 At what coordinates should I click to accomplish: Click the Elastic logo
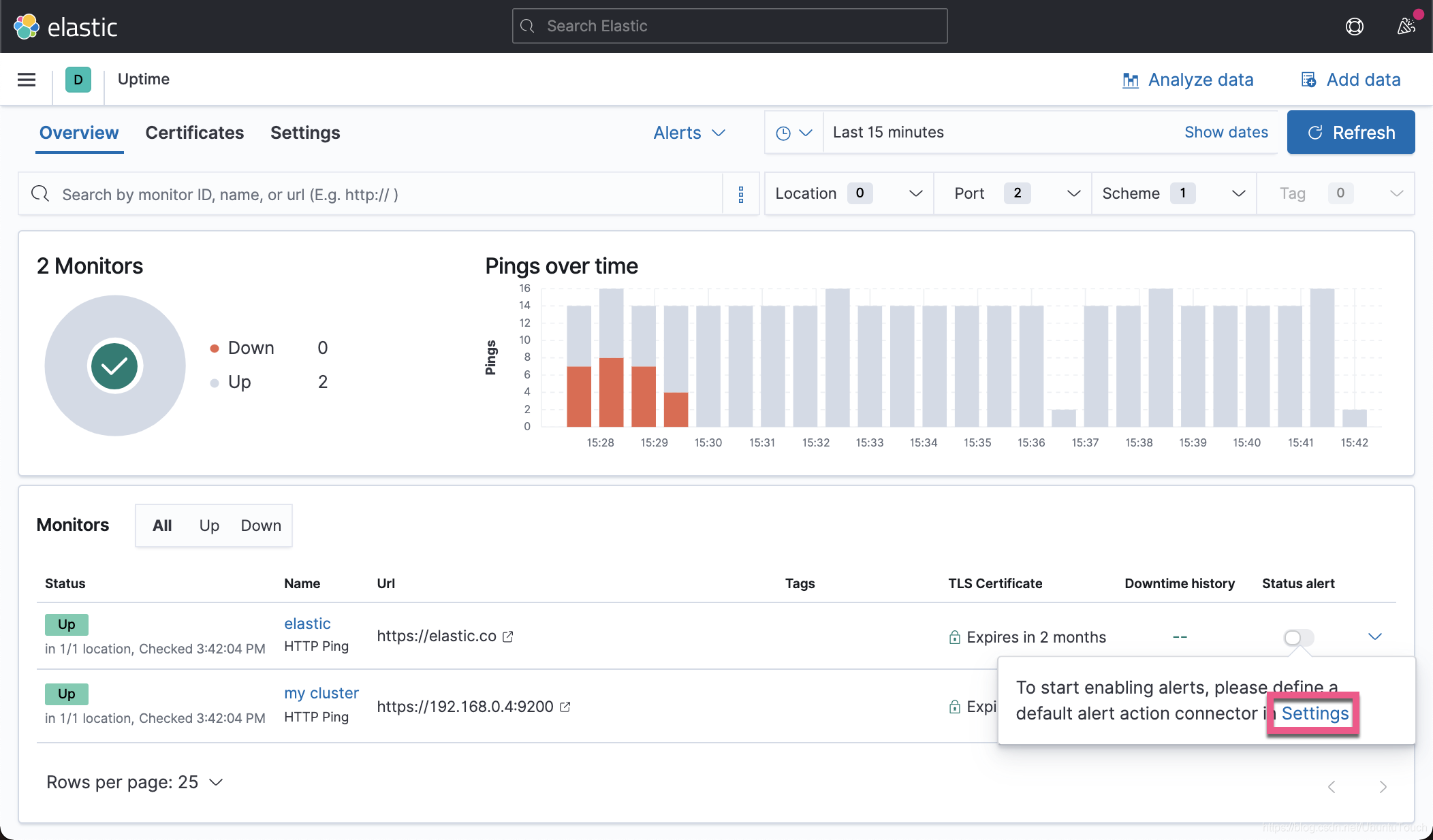click(65, 27)
